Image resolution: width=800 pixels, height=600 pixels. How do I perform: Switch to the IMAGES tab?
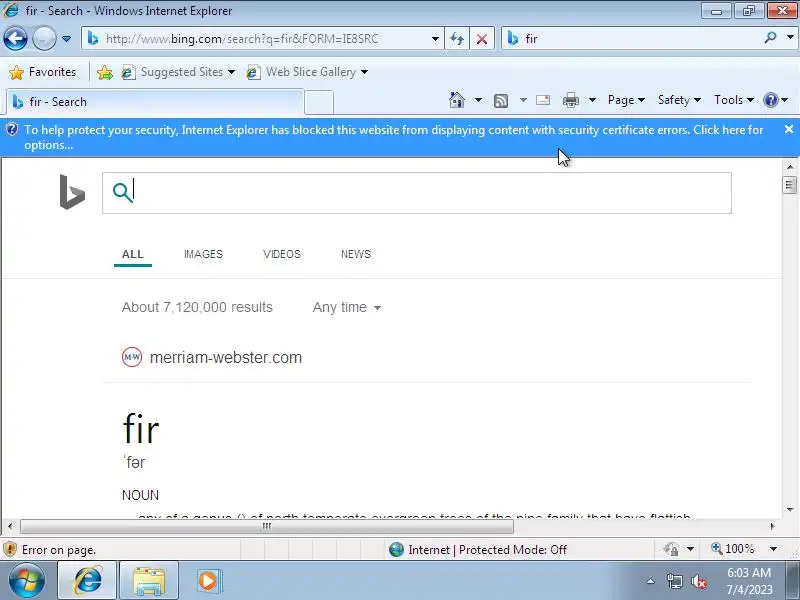click(203, 254)
